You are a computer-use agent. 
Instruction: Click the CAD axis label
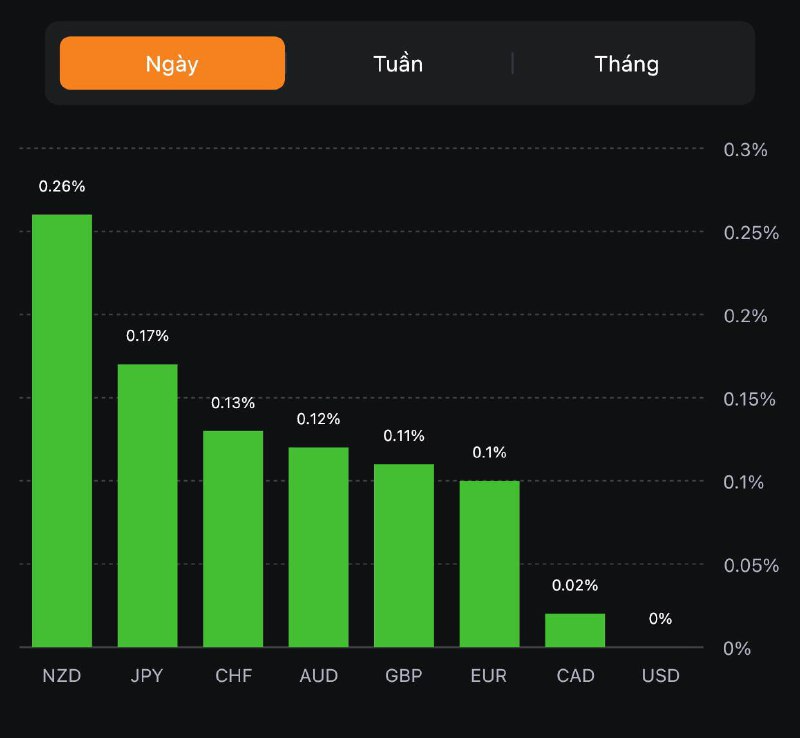point(575,676)
